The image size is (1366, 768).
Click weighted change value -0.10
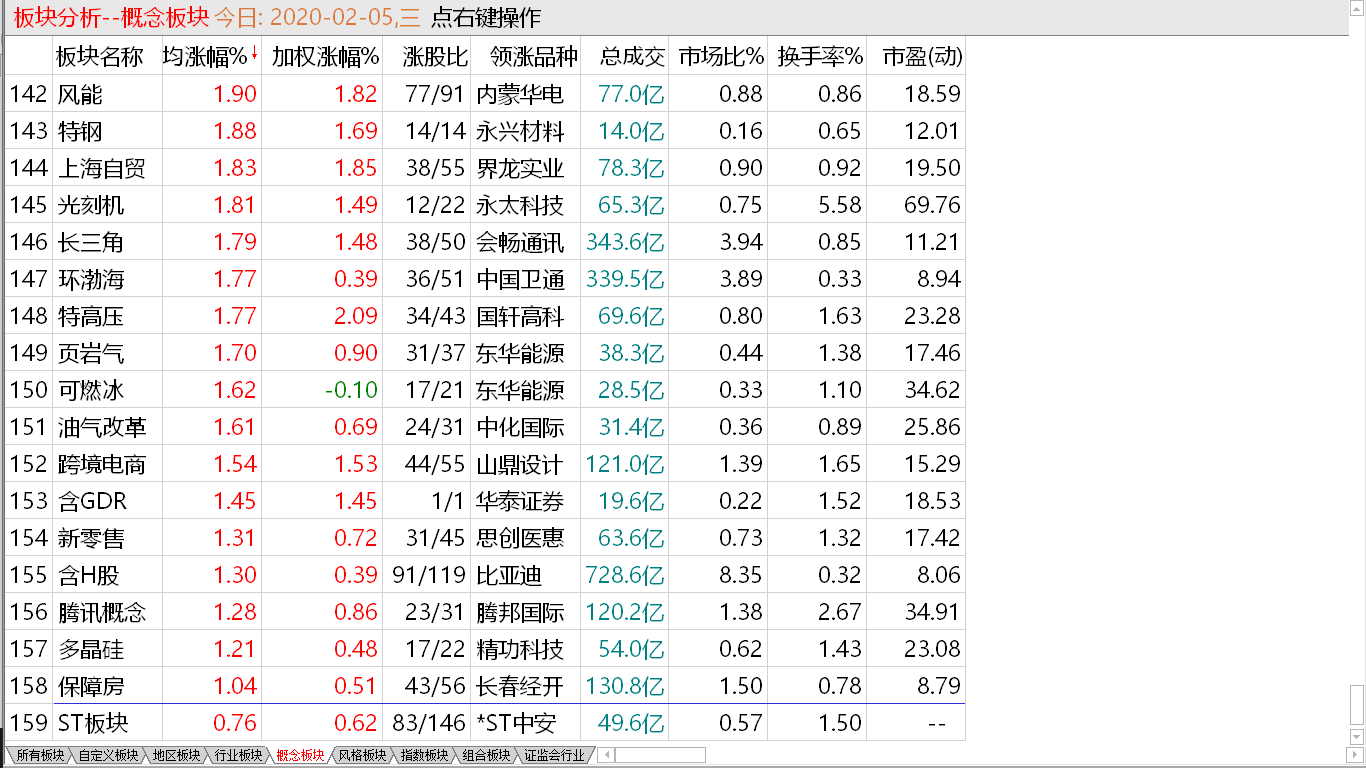pos(351,390)
